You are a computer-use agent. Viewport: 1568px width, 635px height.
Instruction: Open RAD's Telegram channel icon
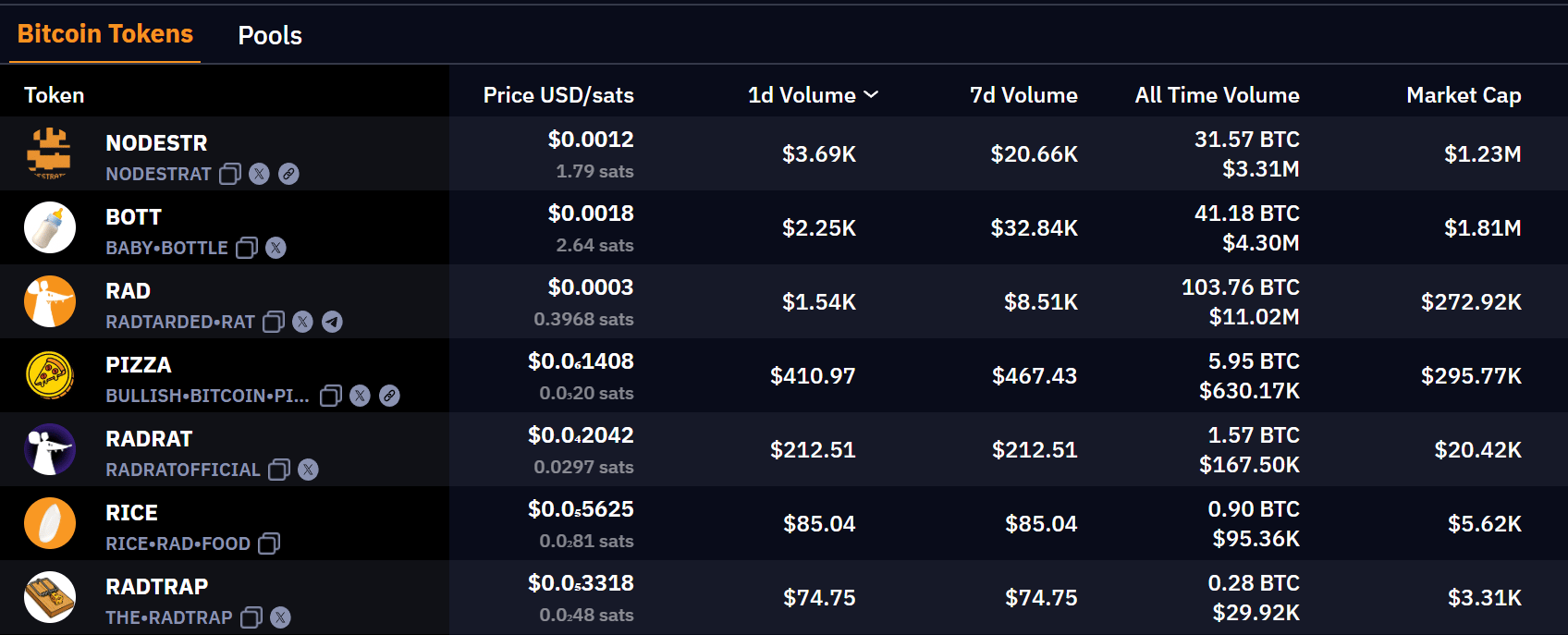[332, 322]
